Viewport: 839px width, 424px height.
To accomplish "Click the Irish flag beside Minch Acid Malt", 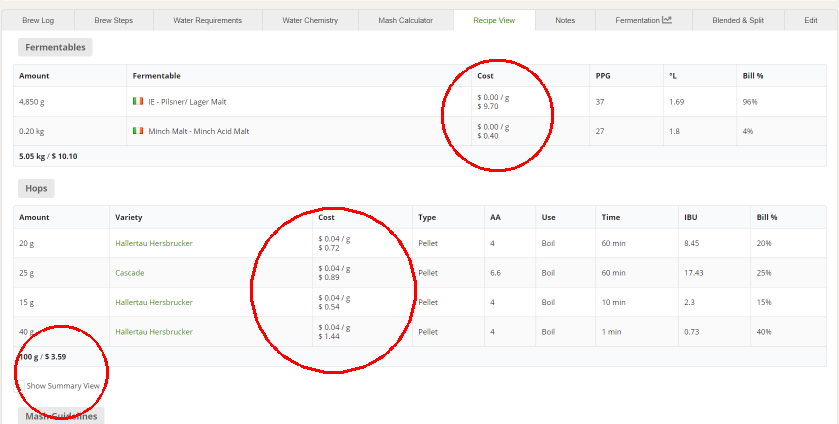I will point(138,131).
